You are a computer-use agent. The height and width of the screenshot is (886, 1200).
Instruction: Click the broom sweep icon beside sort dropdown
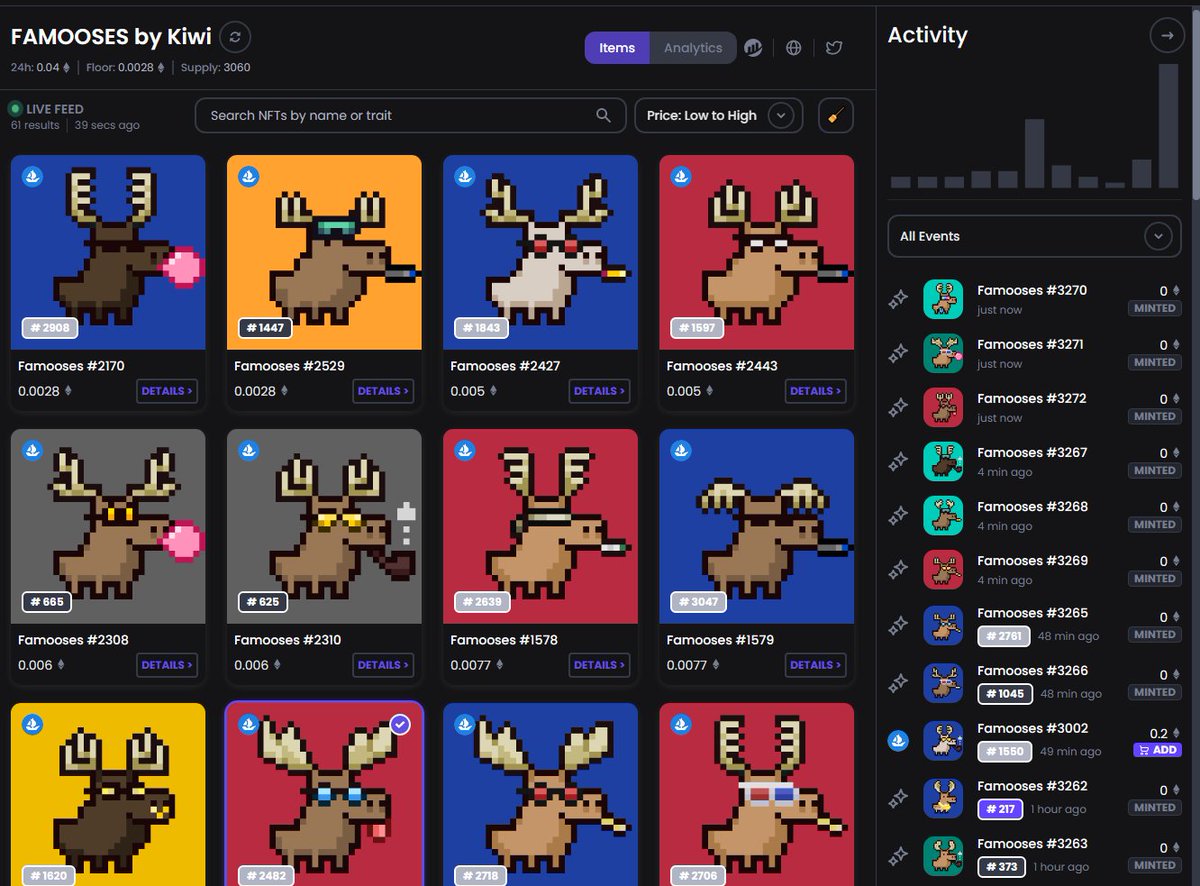click(835, 115)
